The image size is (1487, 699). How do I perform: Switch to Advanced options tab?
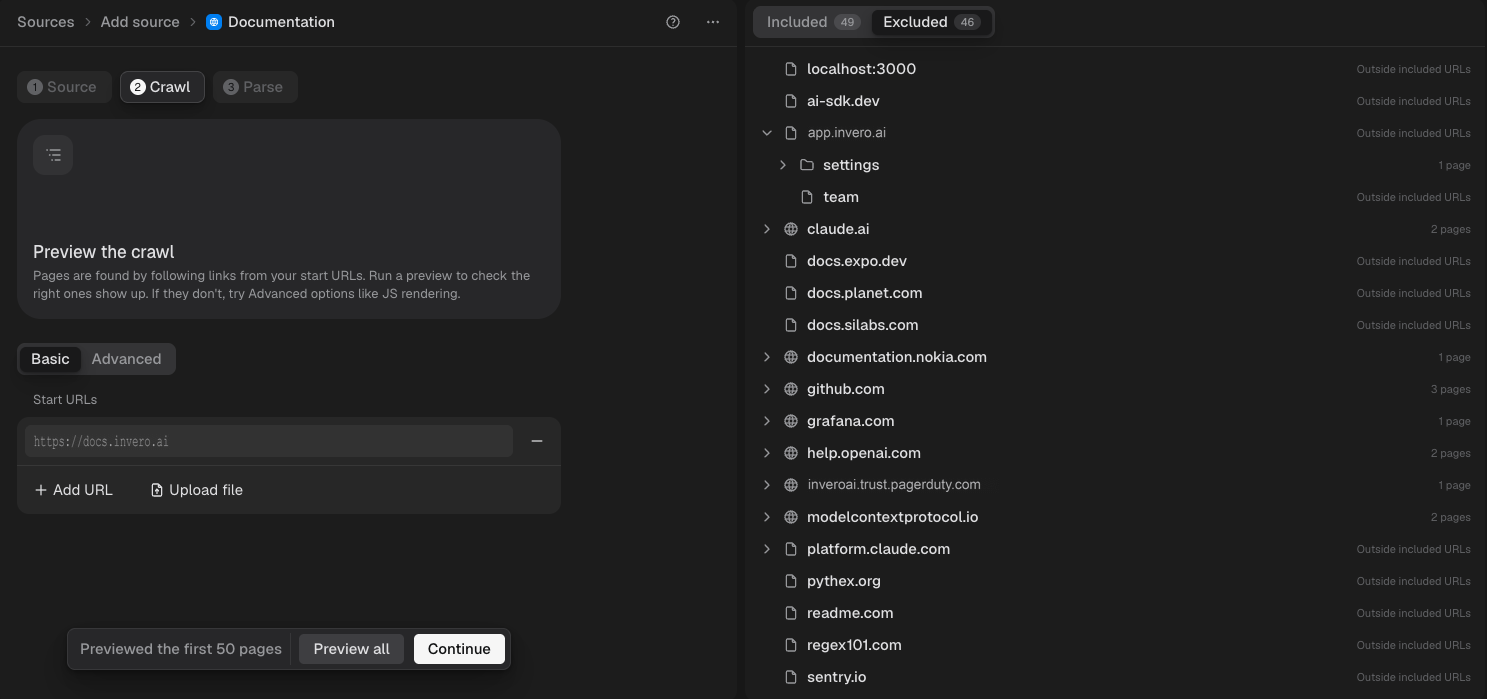(x=126, y=359)
